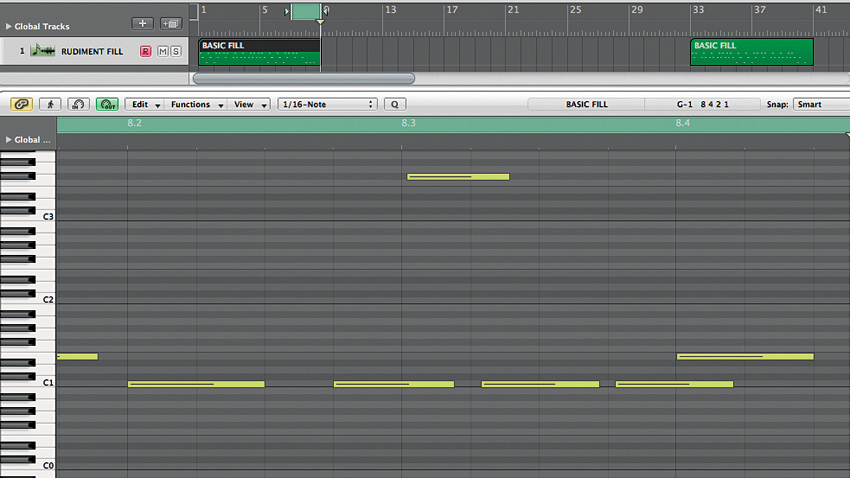Select the C1 note starting at 8.2
The height and width of the screenshot is (478, 850).
[196, 384]
